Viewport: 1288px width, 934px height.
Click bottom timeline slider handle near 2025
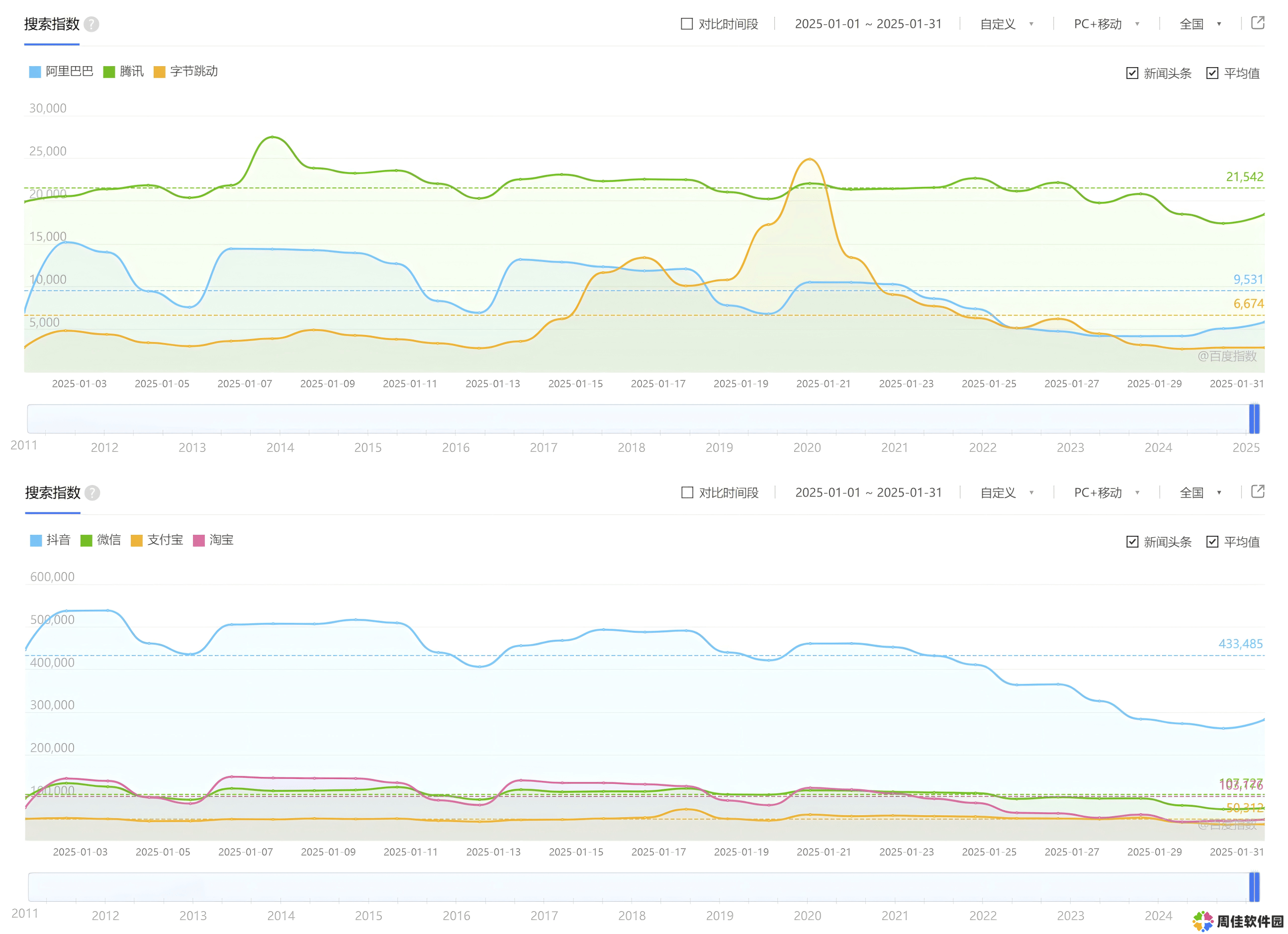1255,887
